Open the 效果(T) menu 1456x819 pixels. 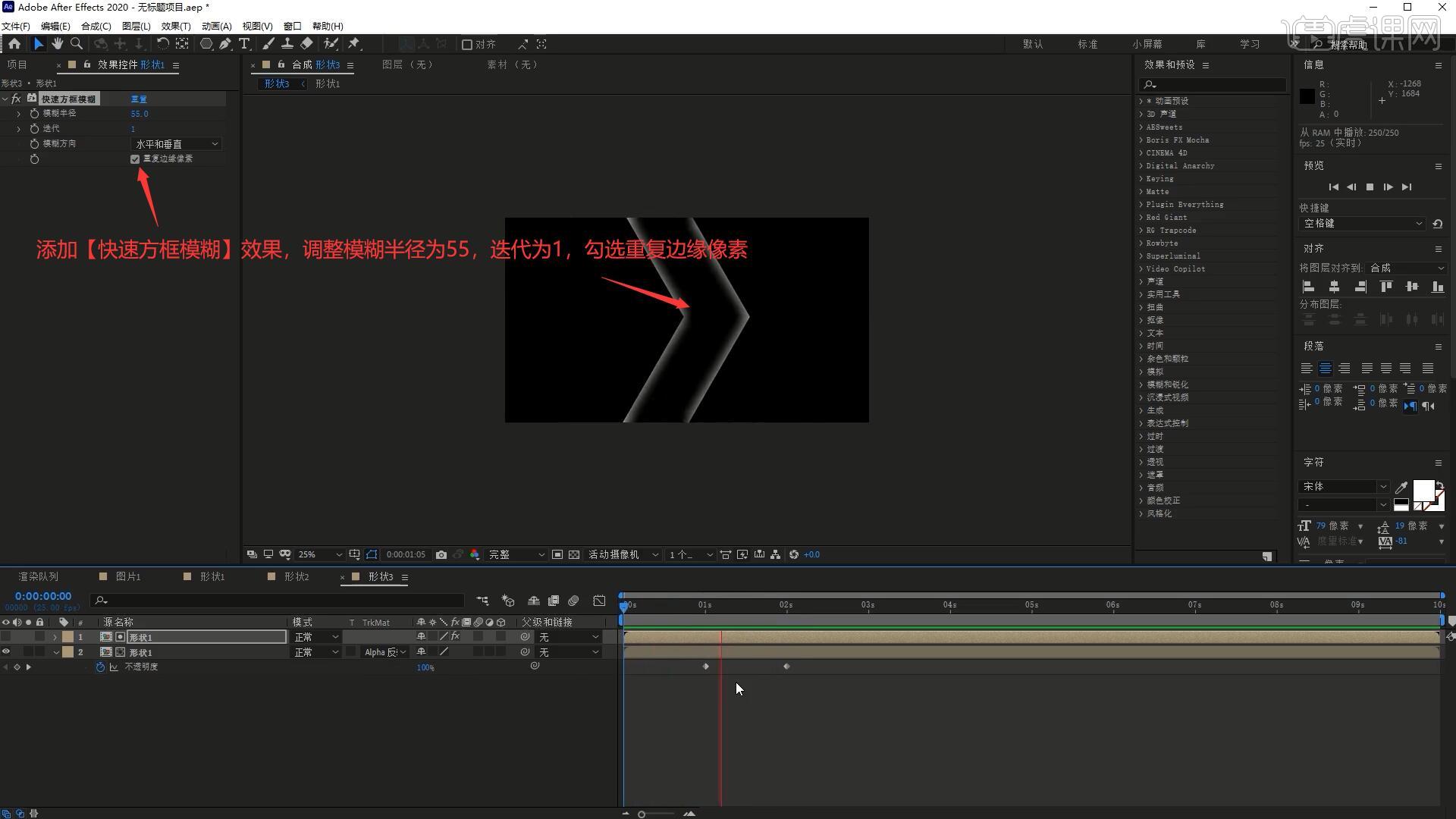click(175, 26)
